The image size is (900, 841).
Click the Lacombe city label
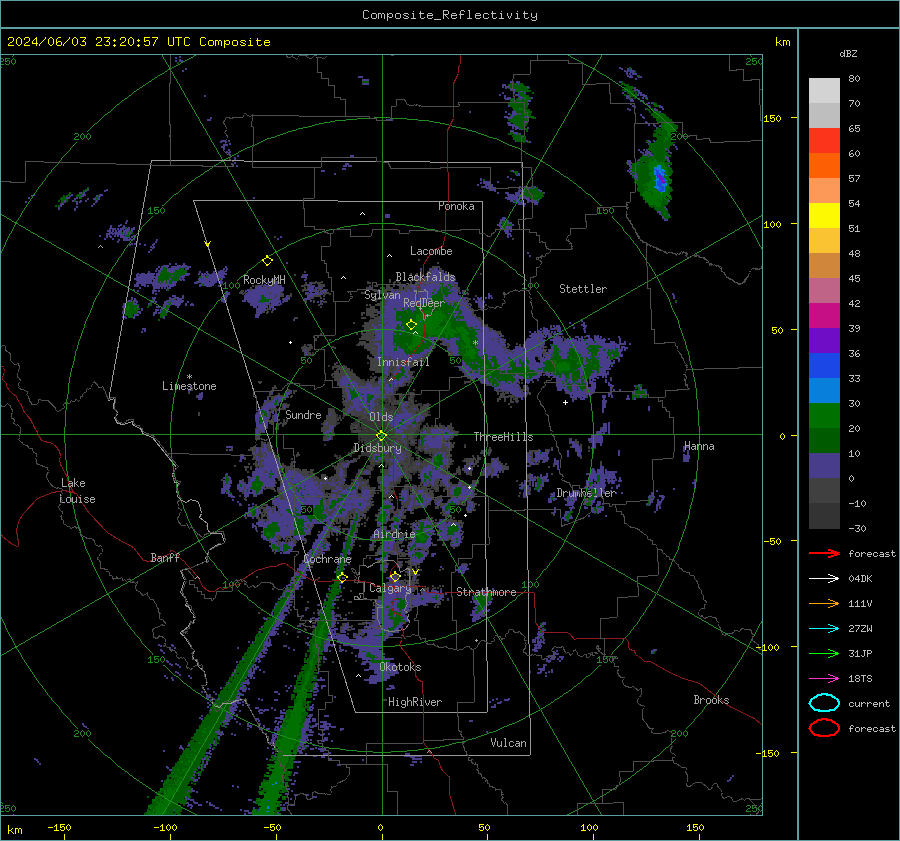(x=431, y=251)
